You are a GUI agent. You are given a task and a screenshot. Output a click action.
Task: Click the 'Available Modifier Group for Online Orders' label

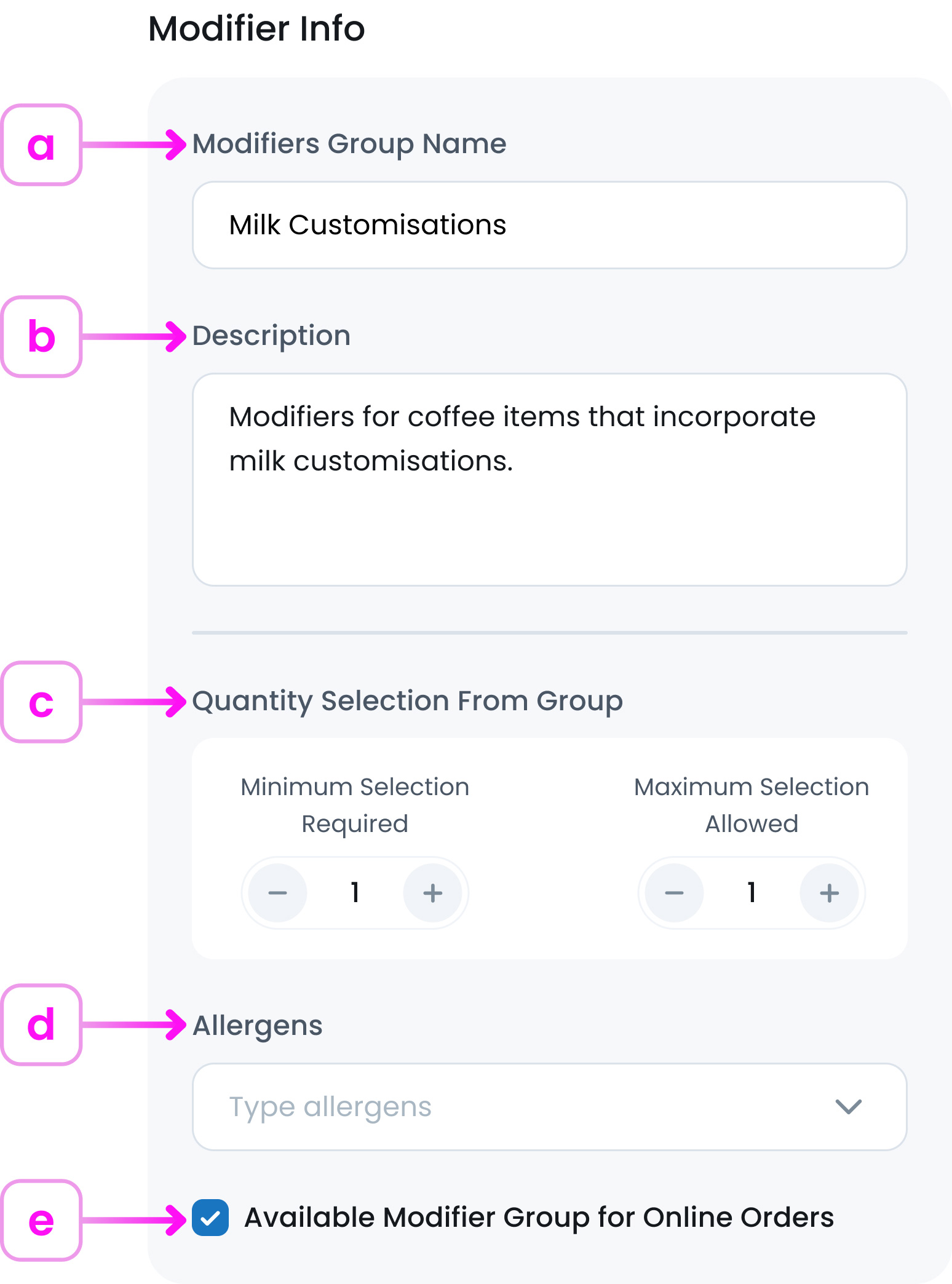tap(539, 1218)
